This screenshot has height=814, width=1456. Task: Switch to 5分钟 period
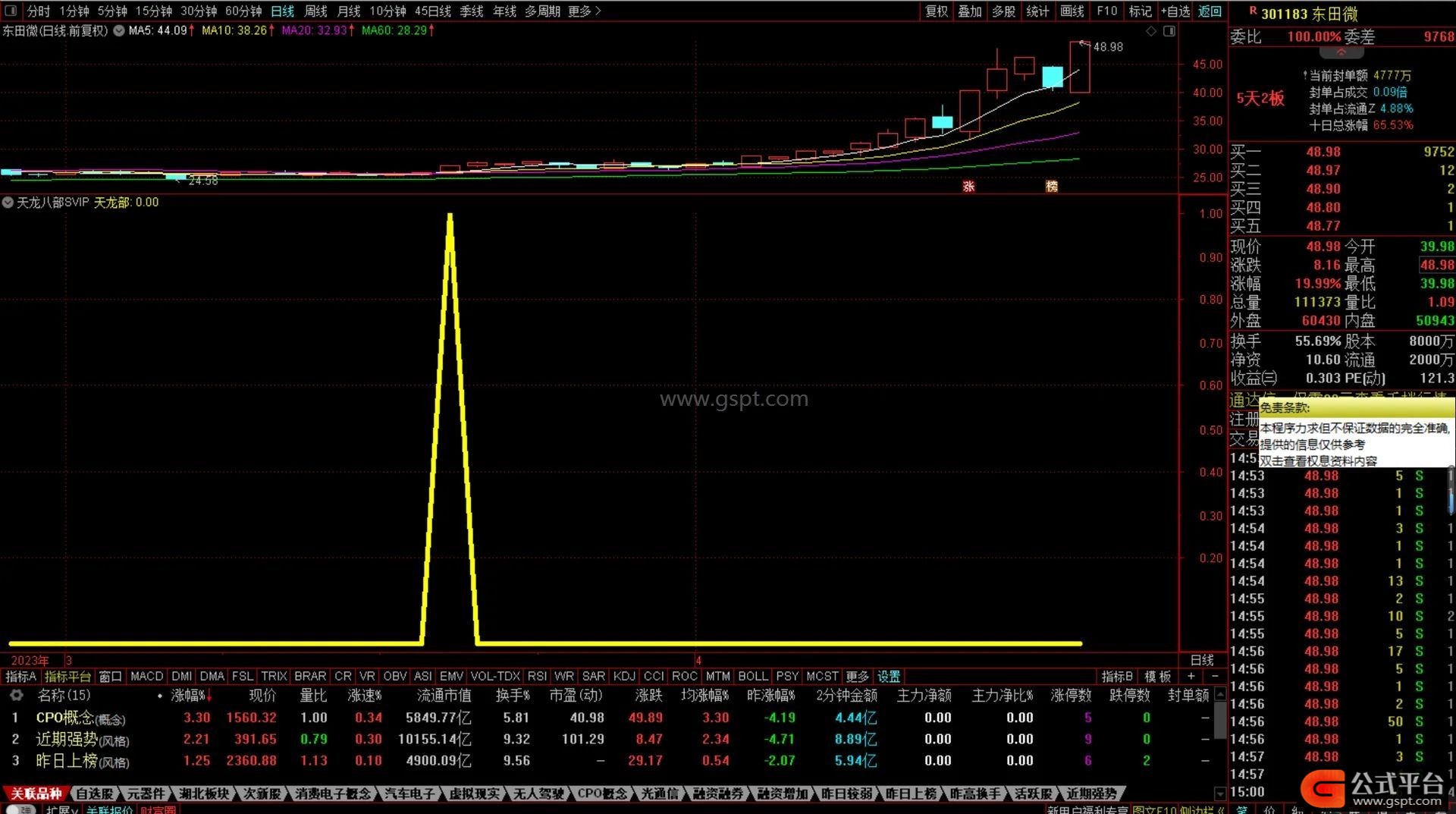112,11
